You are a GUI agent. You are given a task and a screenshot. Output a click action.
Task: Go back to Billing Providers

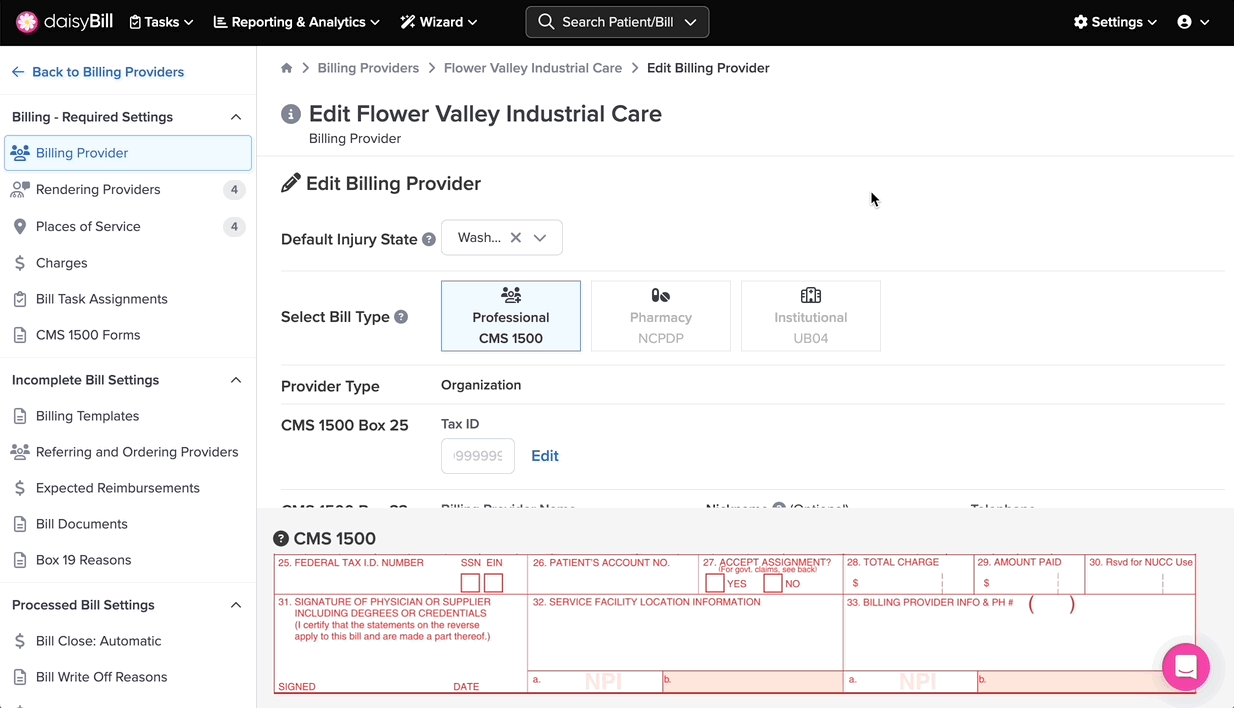coord(98,72)
